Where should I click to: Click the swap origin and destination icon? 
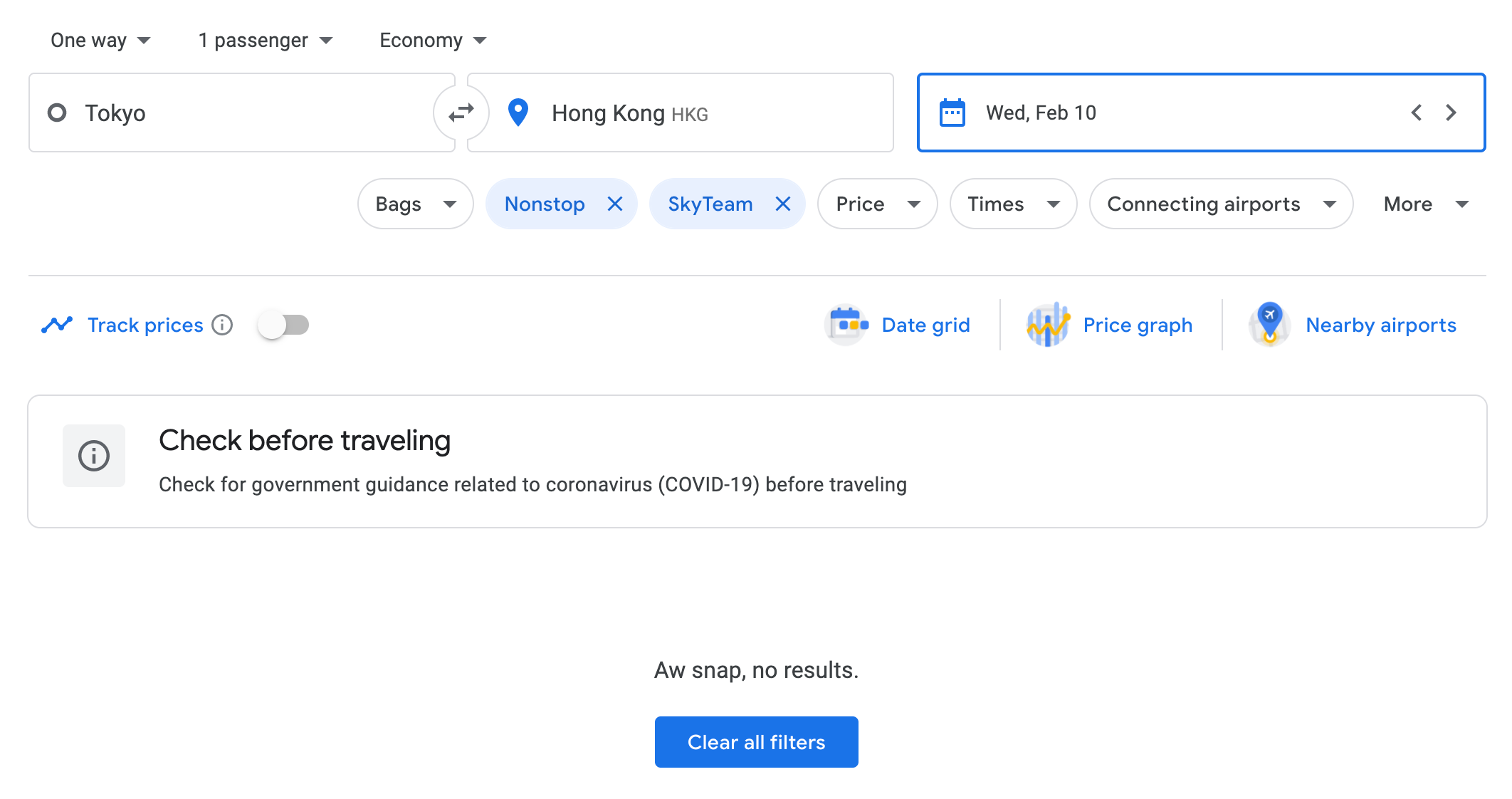pyautogui.click(x=461, y=112)
